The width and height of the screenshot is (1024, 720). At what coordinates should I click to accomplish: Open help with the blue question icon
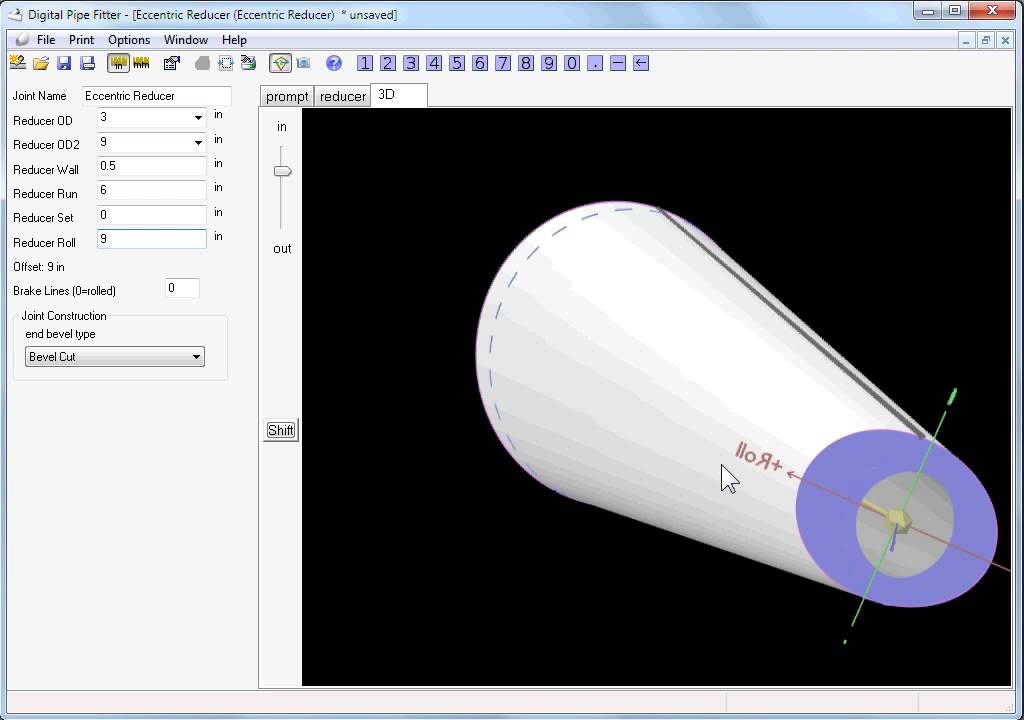(334, 63)
